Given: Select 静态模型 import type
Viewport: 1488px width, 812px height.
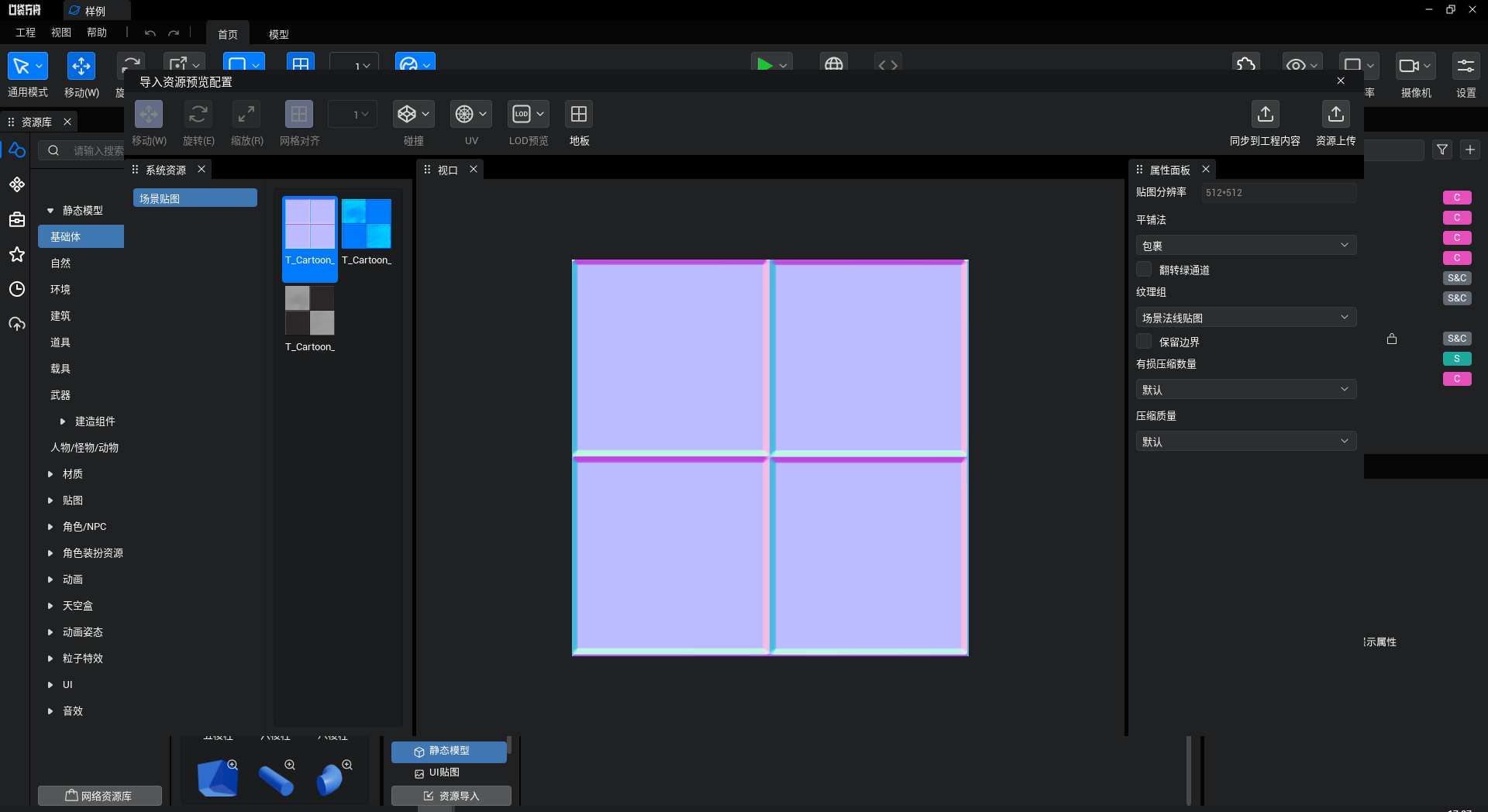Looking at the screenshot, I should coord(449,751).
